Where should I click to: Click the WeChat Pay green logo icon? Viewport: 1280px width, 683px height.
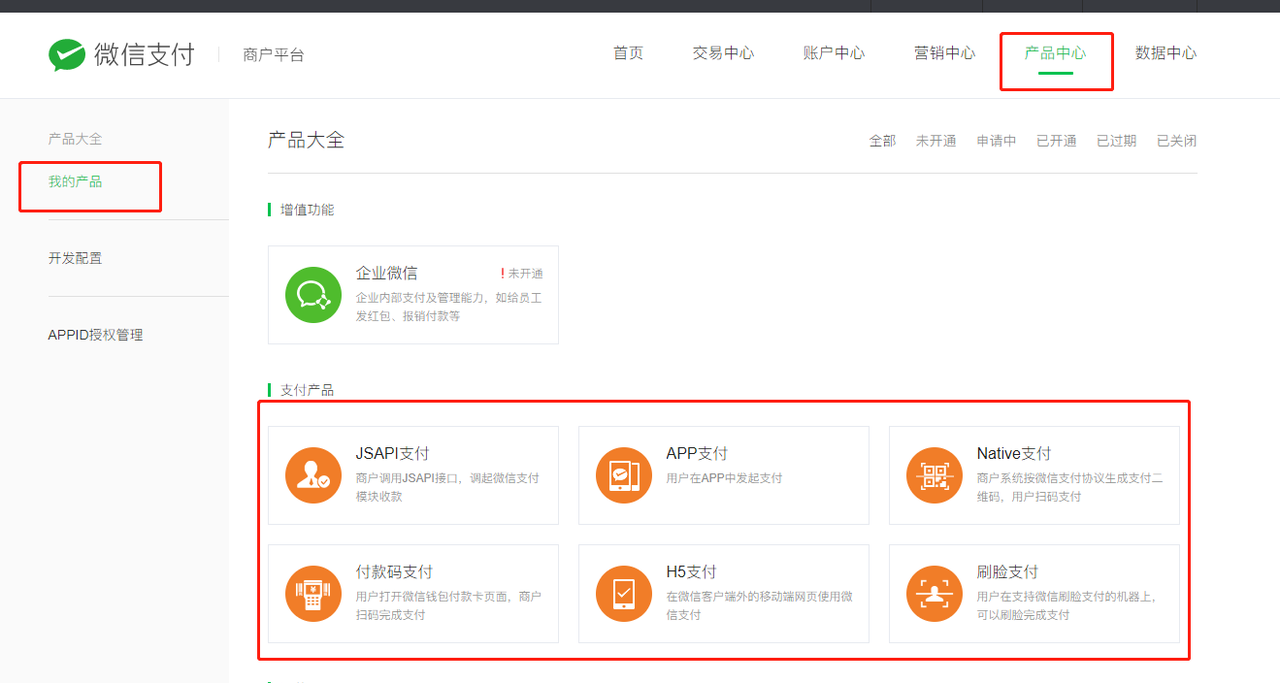pyautogui.click(x=67, y=55)
